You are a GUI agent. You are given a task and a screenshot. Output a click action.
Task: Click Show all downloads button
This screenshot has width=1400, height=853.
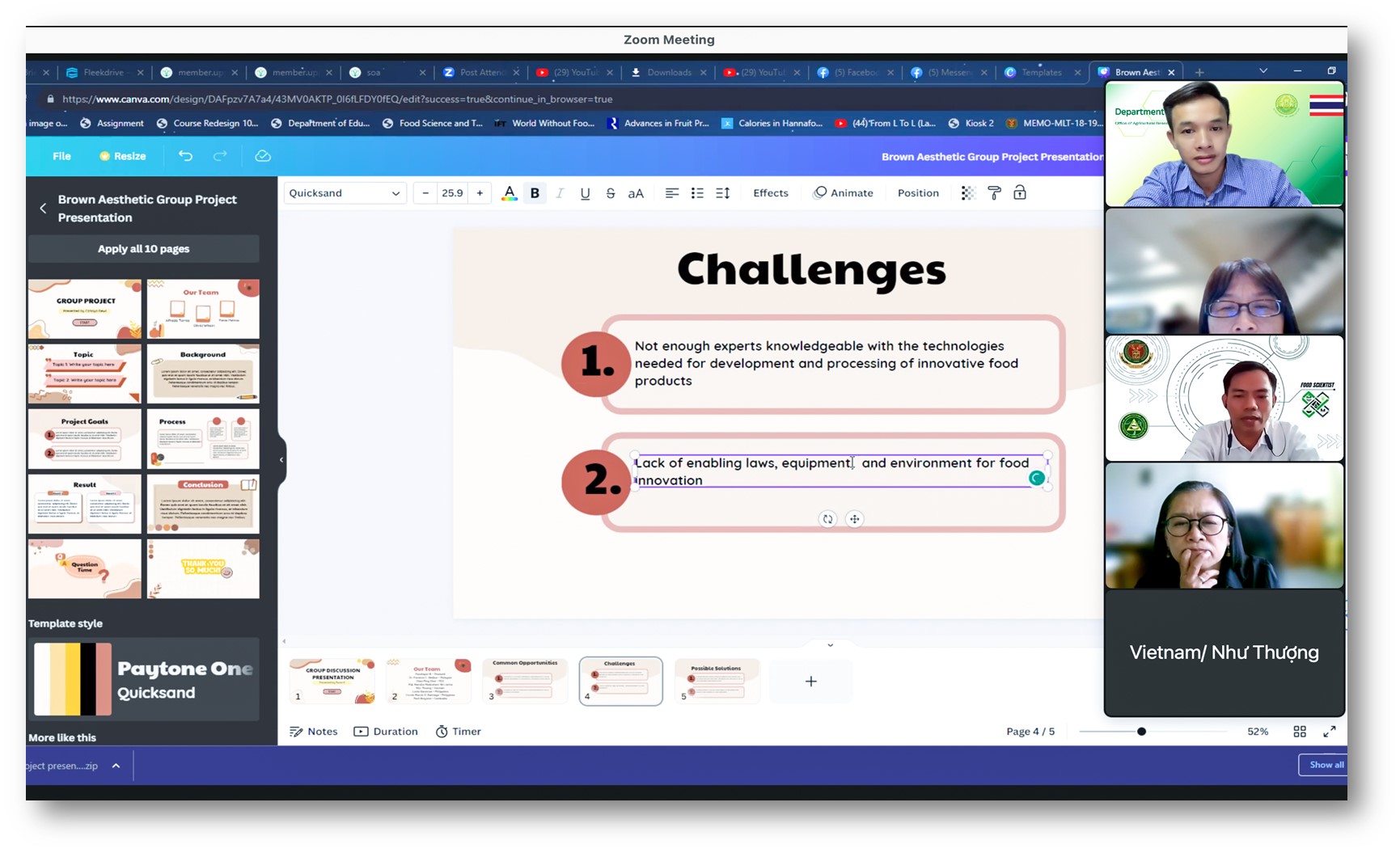[x=1324, y=765]
